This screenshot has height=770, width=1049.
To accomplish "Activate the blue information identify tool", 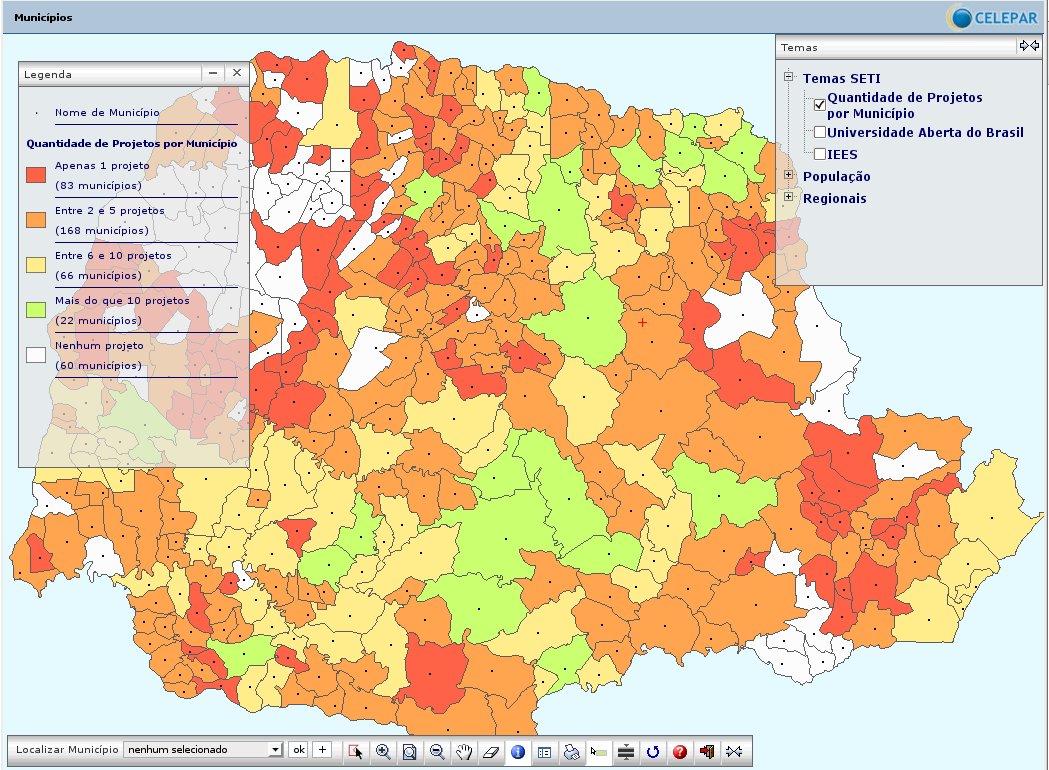I will [517, 751].
